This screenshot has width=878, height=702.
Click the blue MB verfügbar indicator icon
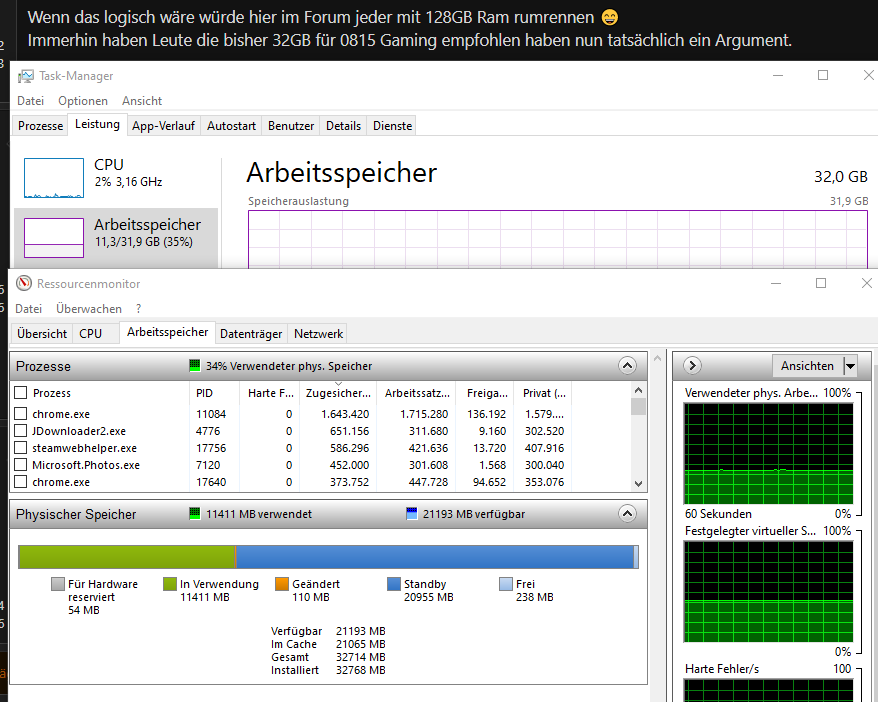click(x=412, y=513)
